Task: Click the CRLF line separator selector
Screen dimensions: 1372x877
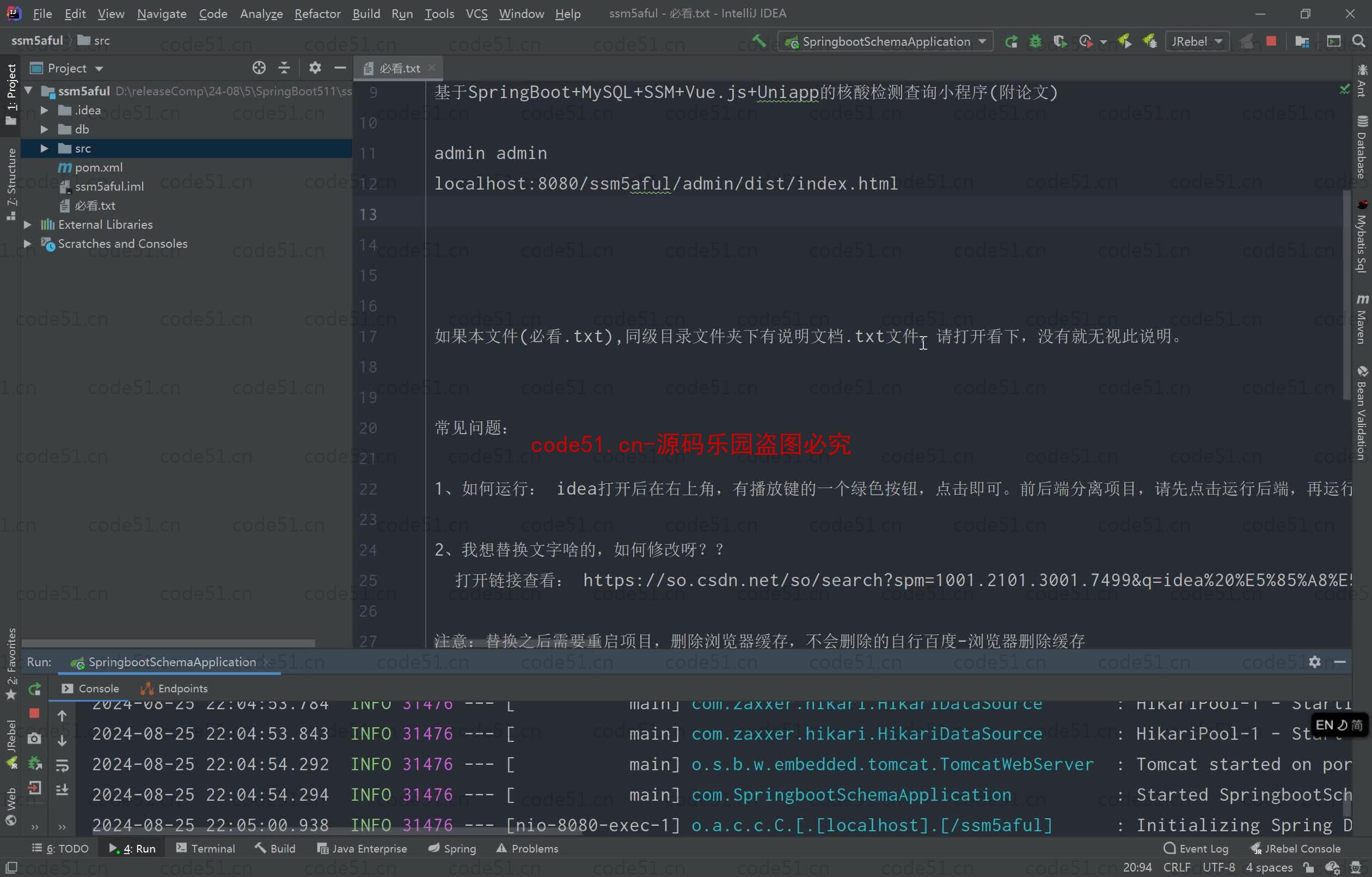Action: point(1177,867)
